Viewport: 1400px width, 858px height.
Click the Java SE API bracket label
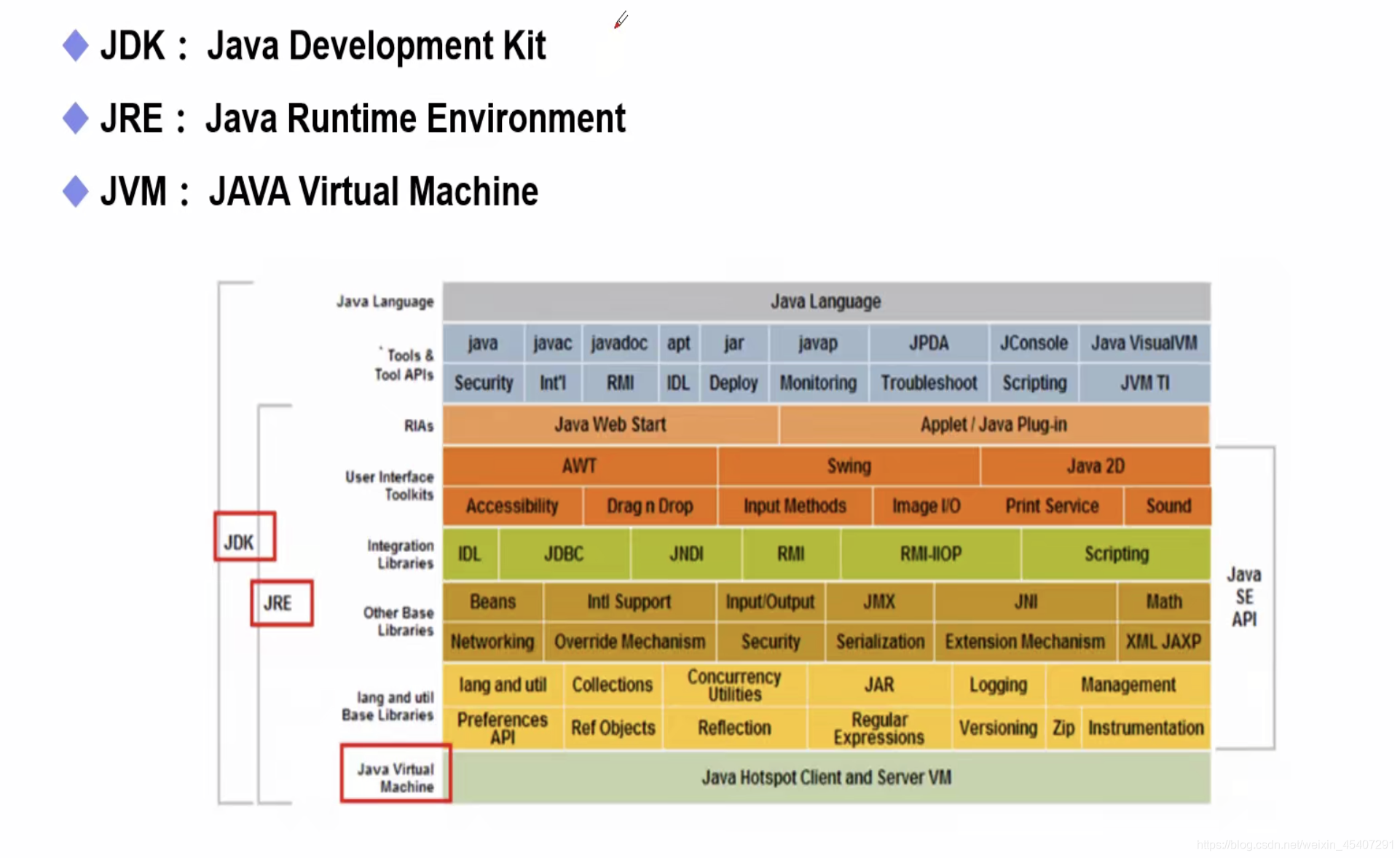pos(1243,597)
